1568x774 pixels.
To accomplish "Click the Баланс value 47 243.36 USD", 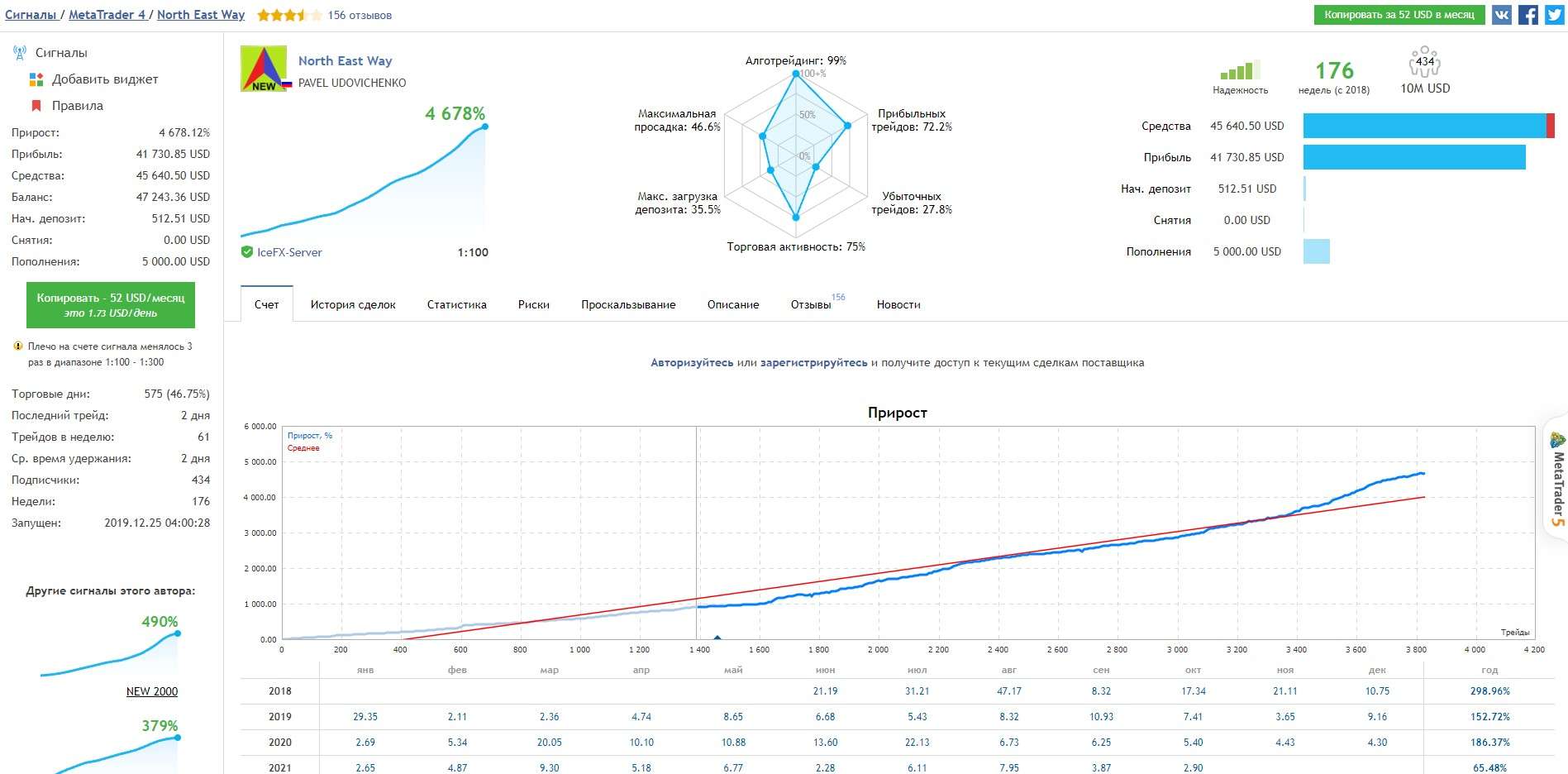I will [173, 197].
